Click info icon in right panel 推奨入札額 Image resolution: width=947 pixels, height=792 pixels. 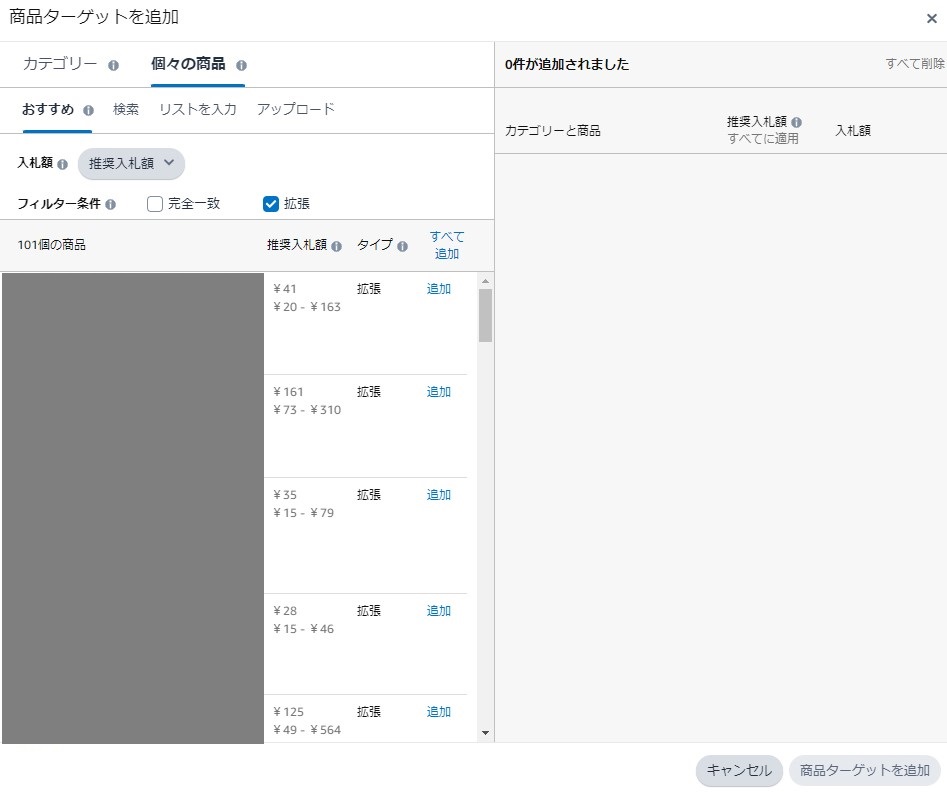click(796, 122)
